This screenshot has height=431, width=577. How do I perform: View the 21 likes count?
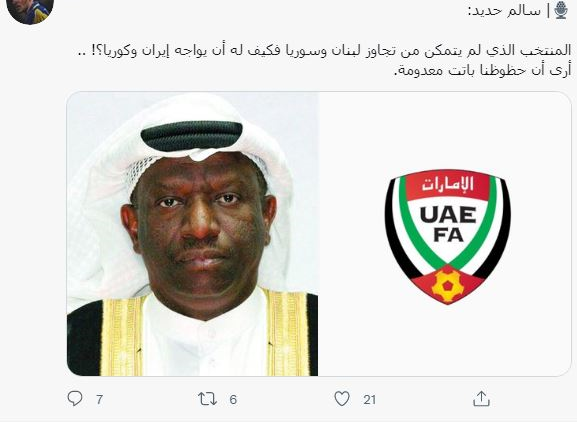369,399
